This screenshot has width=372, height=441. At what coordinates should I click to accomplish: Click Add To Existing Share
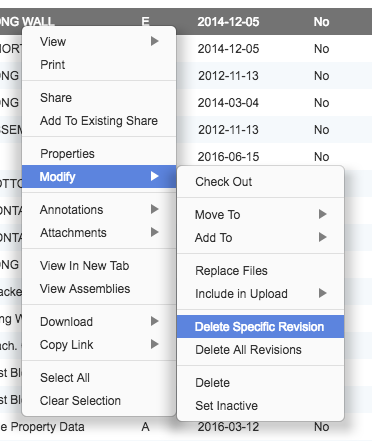(x=99, y=121)
